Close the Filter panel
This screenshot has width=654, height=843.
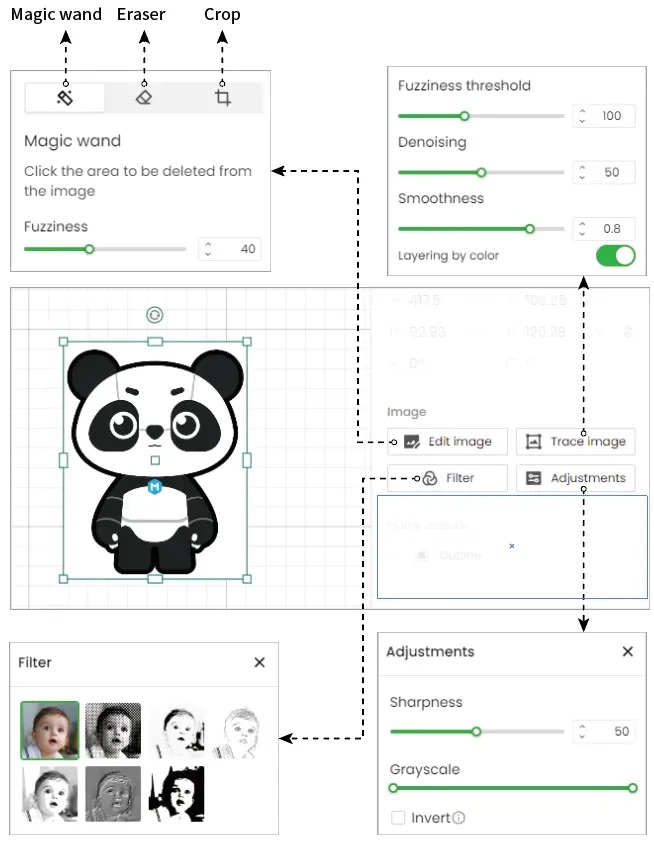(260, 662)
